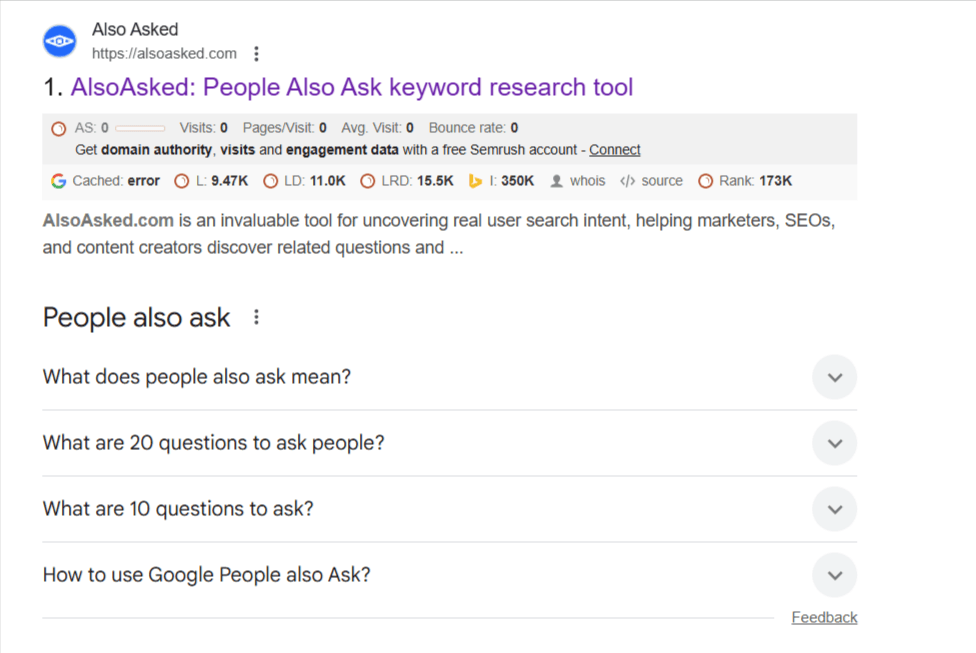Open the three-dot menu beside alsoasked.com URL
The image size is (976, 653).
[x=256, y=53]
